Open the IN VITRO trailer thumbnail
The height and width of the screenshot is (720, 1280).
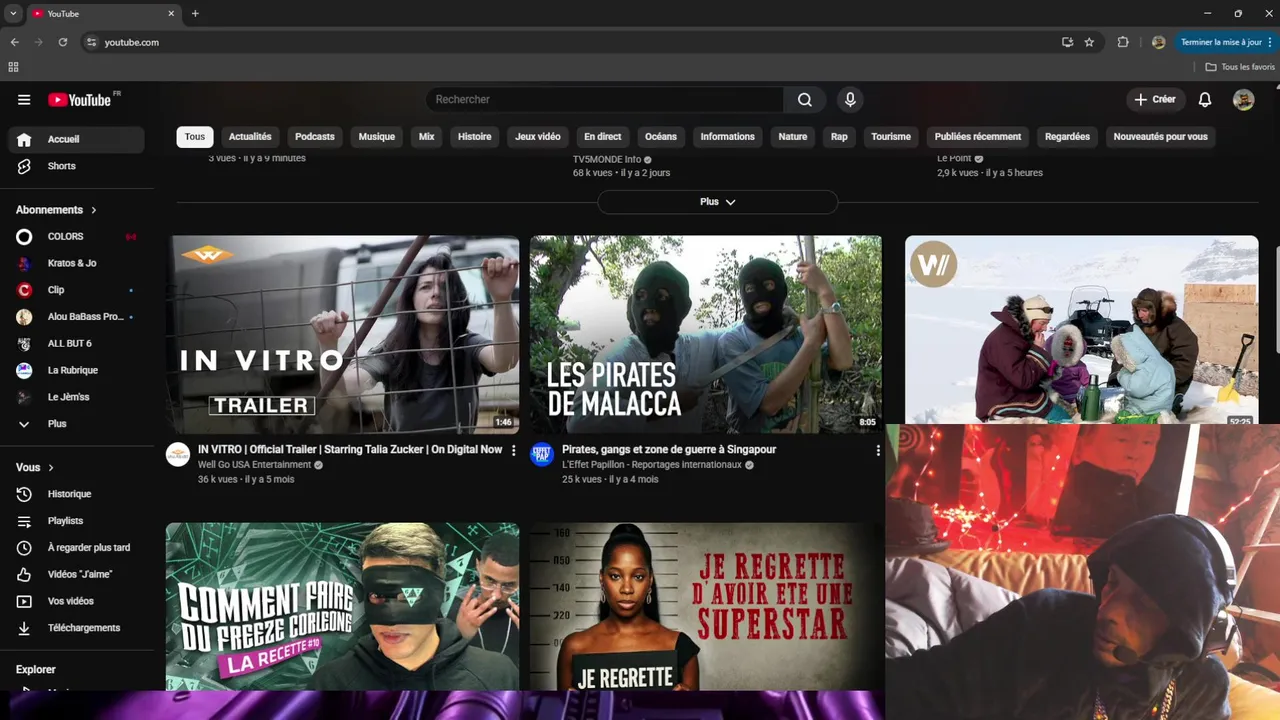tap(342, 334)
